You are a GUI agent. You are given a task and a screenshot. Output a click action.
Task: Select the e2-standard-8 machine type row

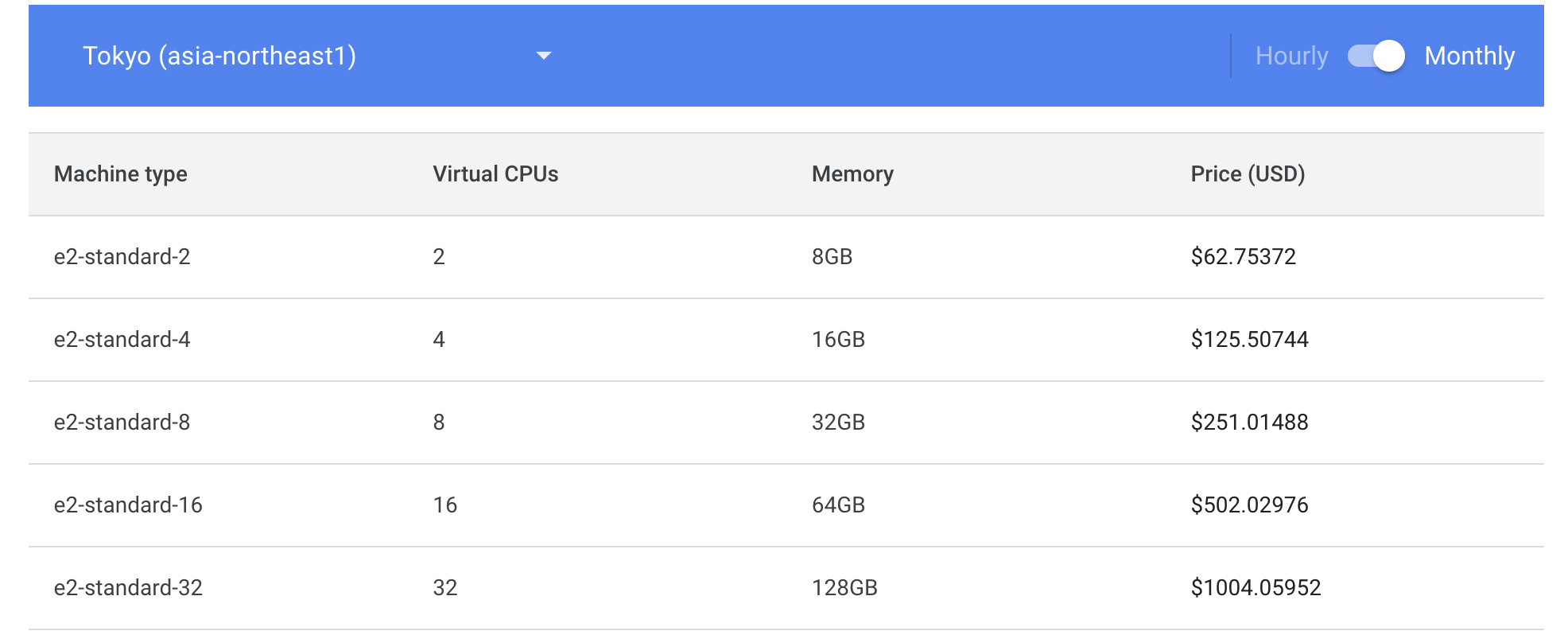pyautogui.click(x=122, y=423)
